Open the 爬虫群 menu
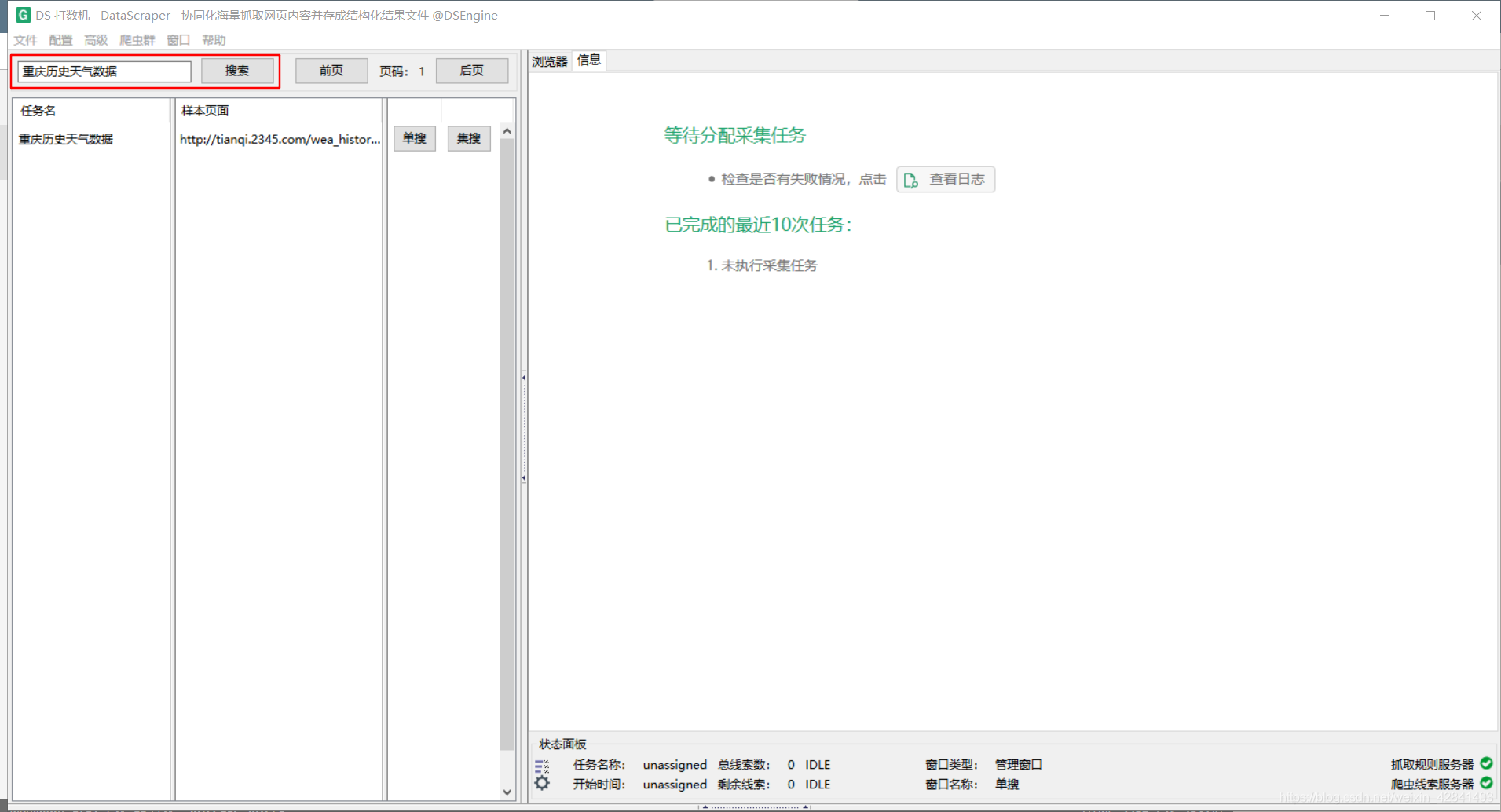The width and height of the screenshot is (1501, 812). point(136,40)
